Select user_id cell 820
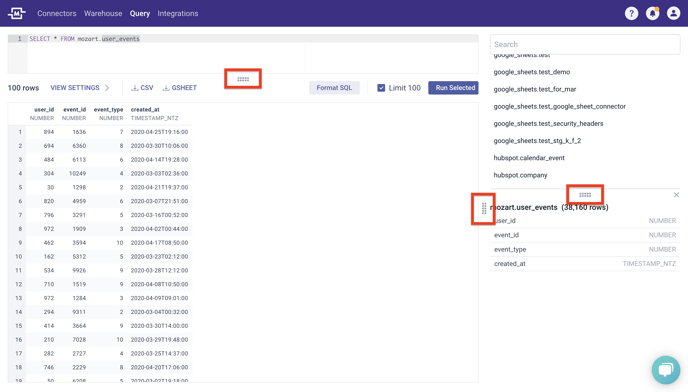Image resolution: width=688 pixels, height=392 pixels. point(49,201)
